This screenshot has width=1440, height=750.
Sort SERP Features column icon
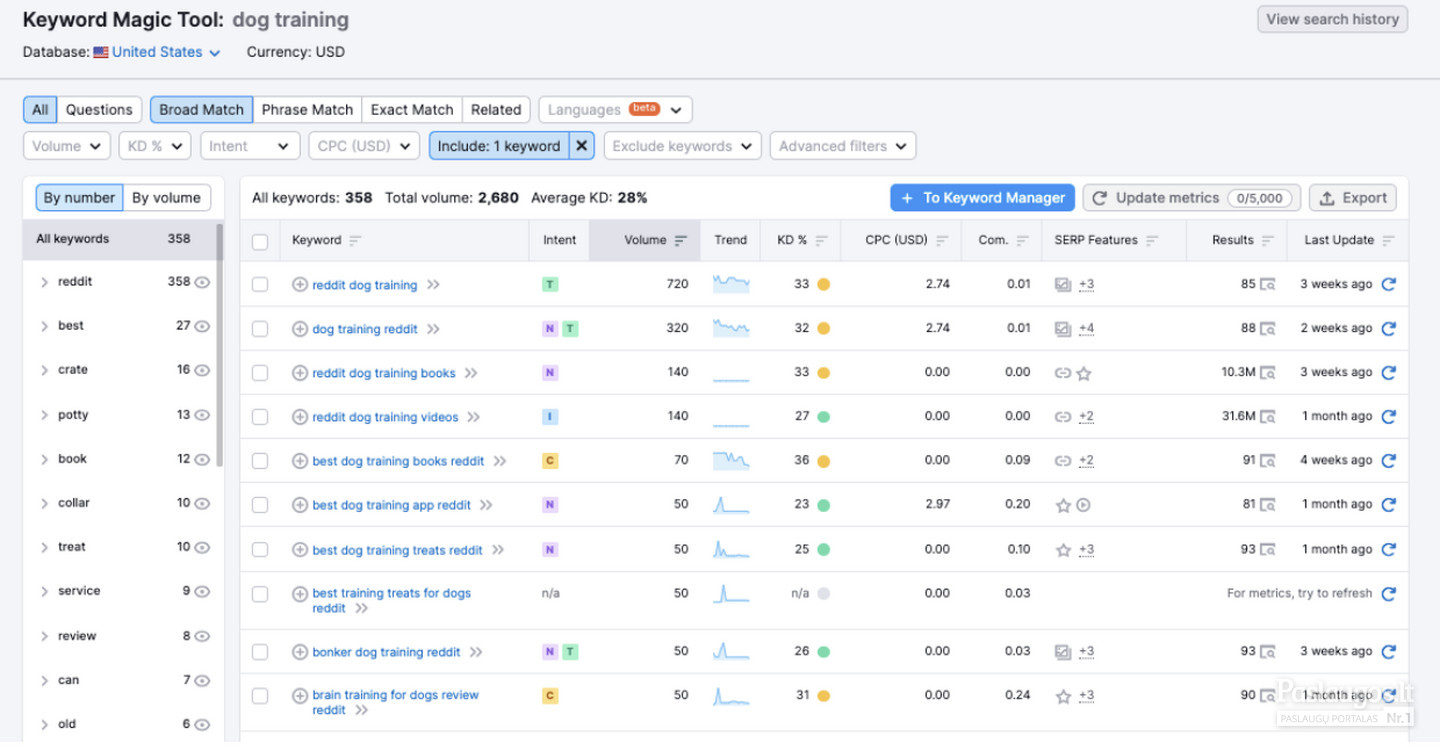pos(1151,241)
